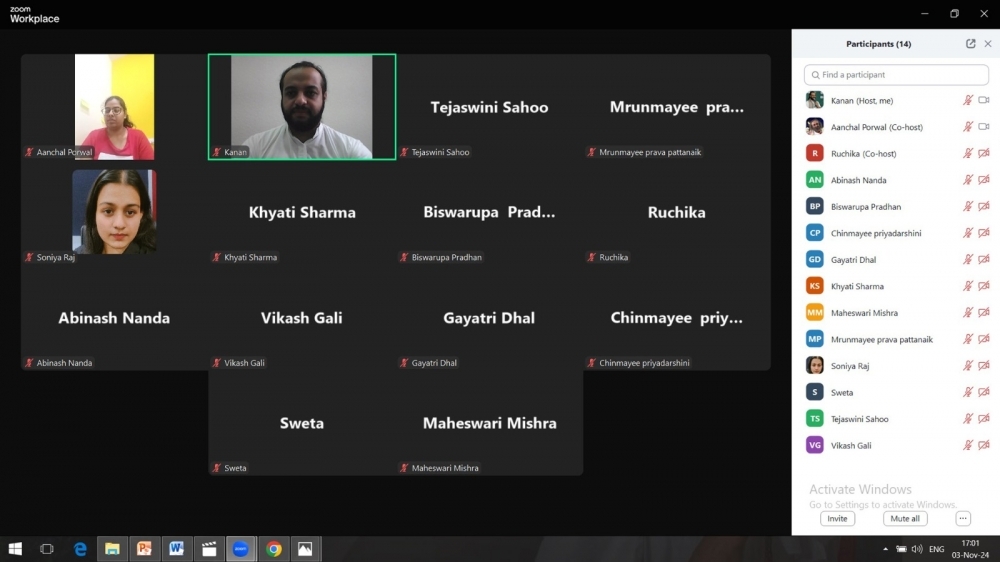Click Aanchal Porwal's video camera icon
This screenshot has height=562, width=1000.
tap(983, 127)
